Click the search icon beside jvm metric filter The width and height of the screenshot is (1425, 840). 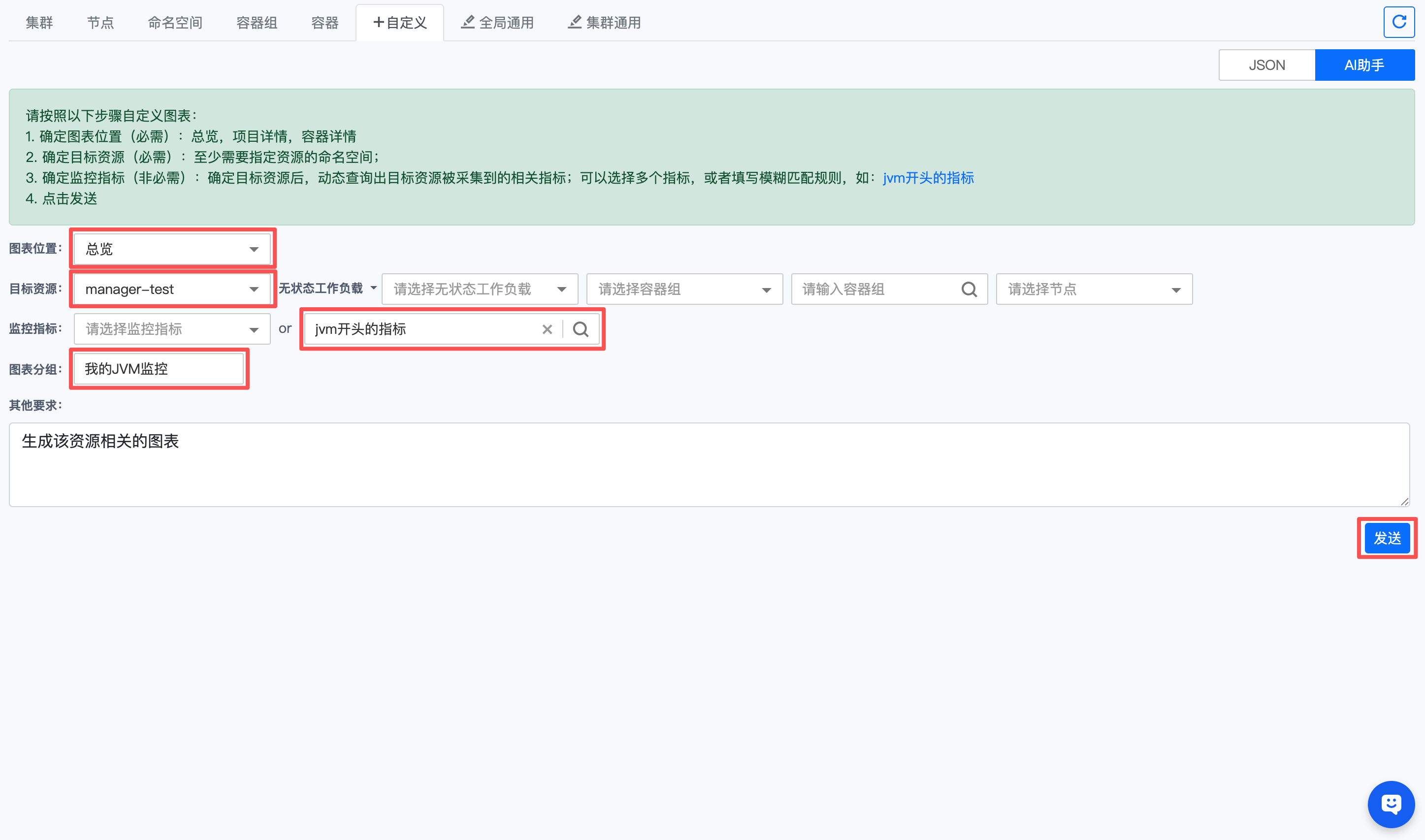581,329
